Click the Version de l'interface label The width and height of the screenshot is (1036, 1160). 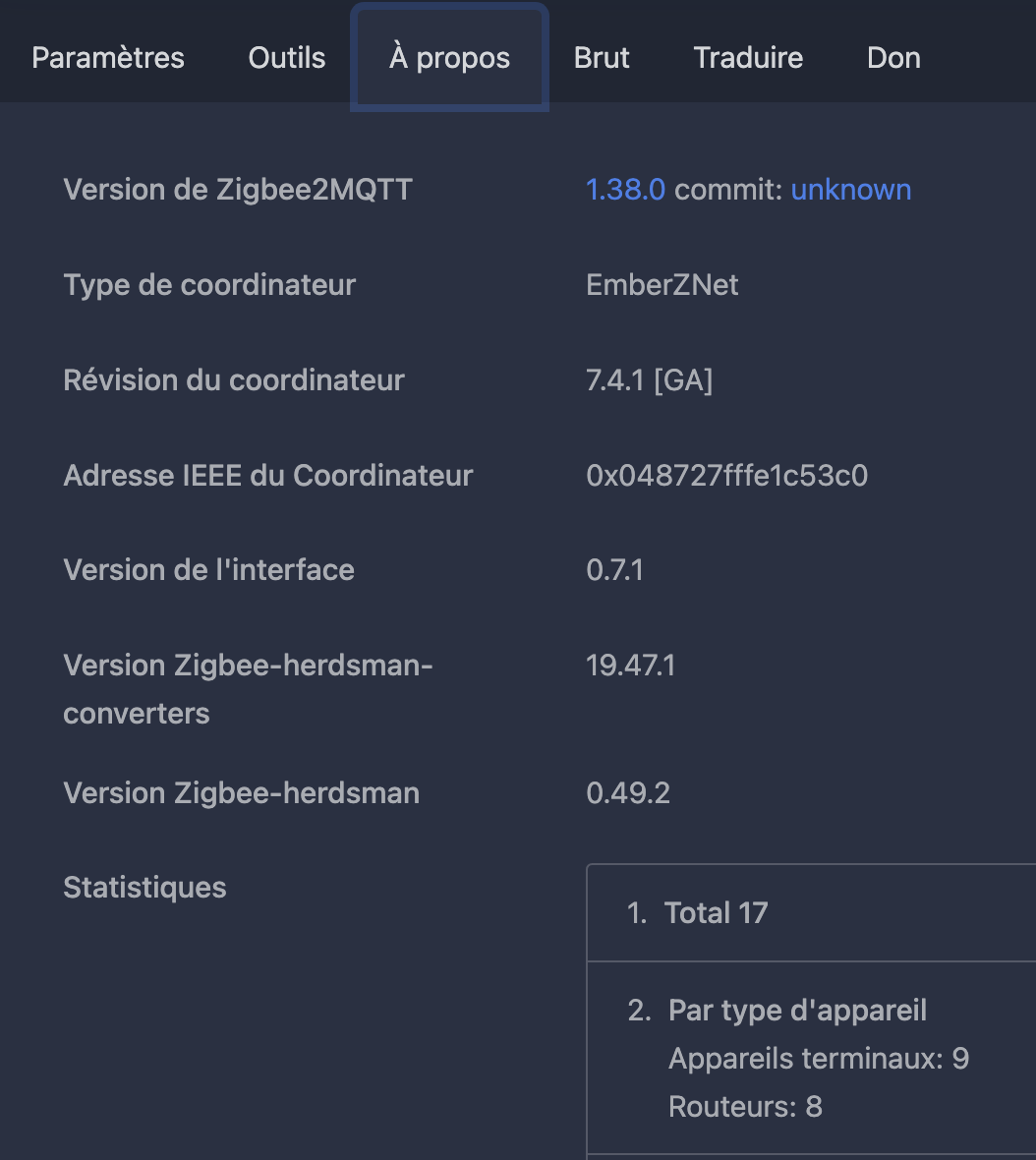click(x=209, y=570)
